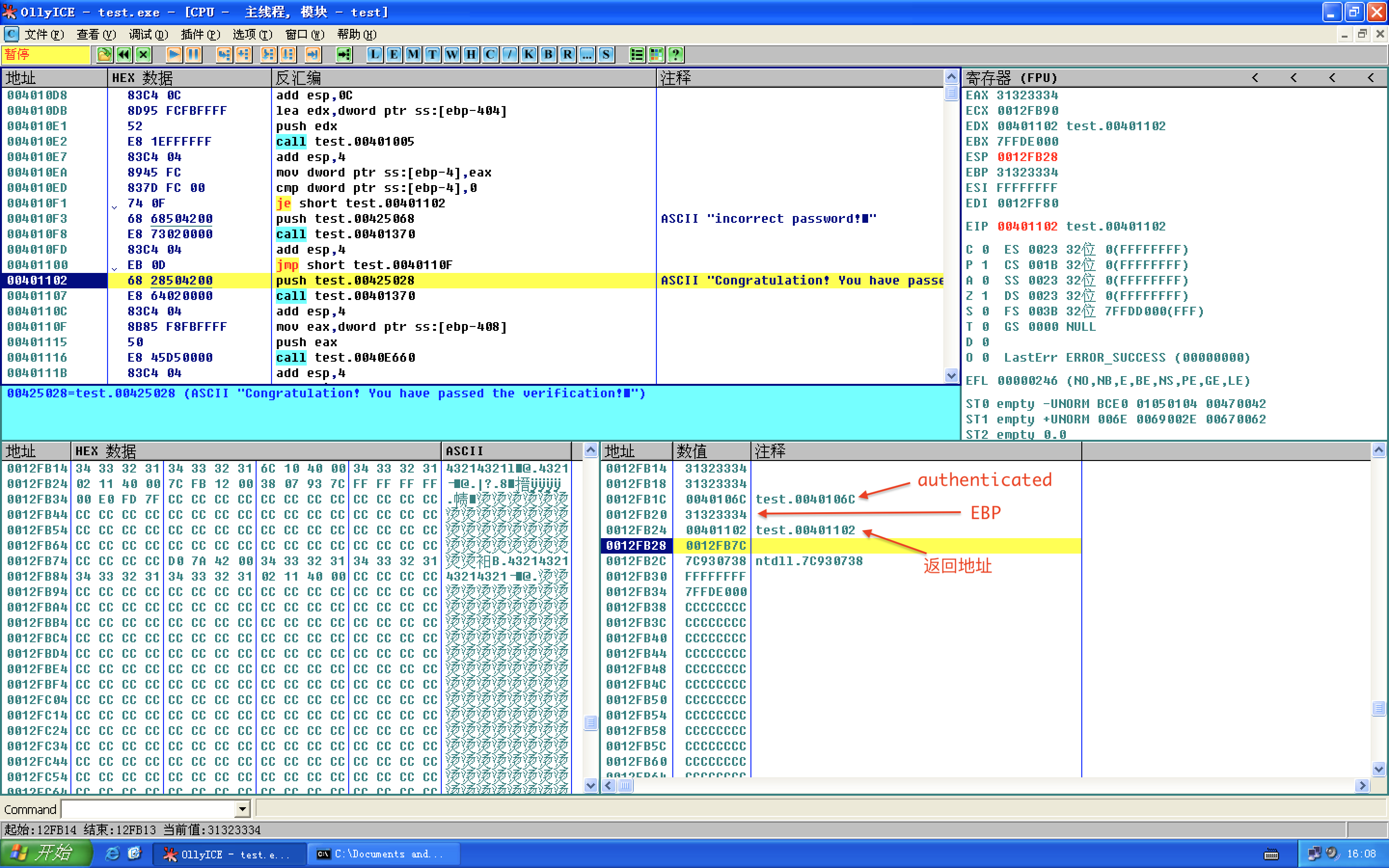Click stack pane horizontal scroll-right arrow
The height and width of the screenshot is (868, 1389).
[1362, 786]
